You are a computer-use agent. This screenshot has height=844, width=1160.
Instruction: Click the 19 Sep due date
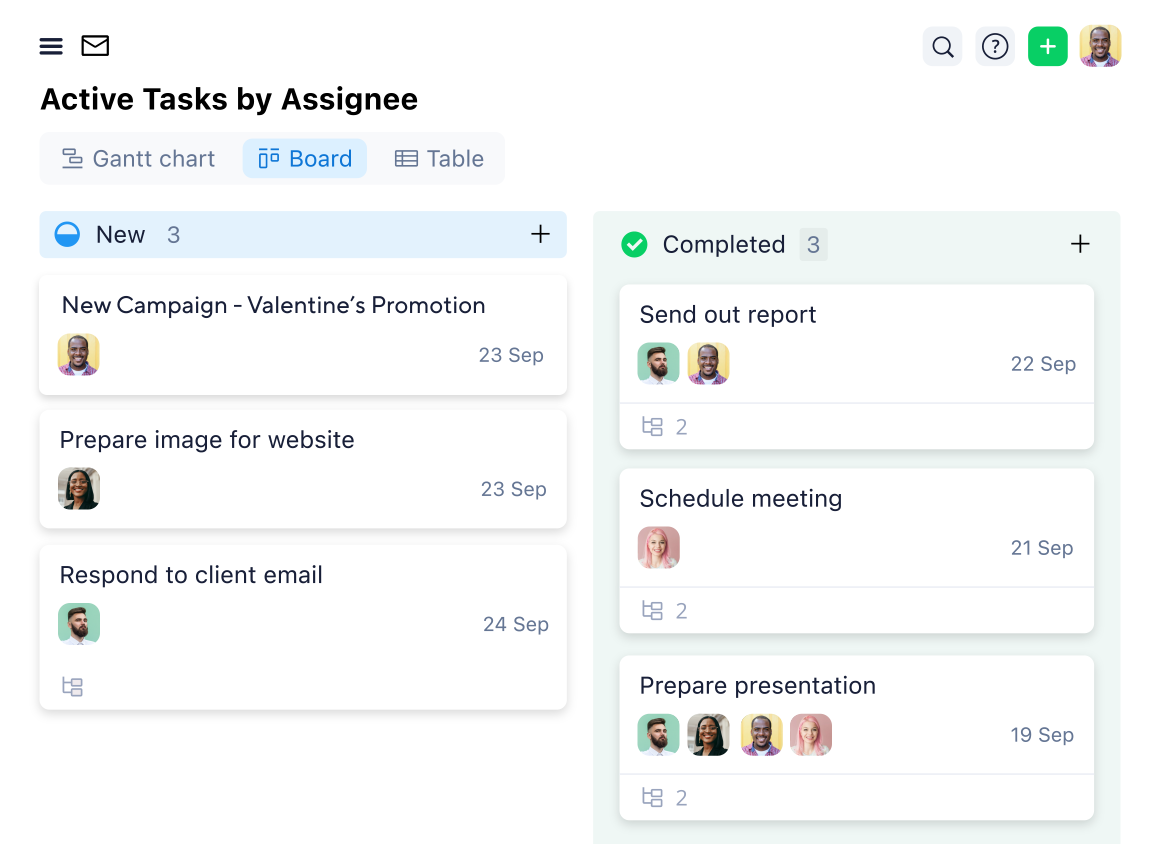(1042, 735)
